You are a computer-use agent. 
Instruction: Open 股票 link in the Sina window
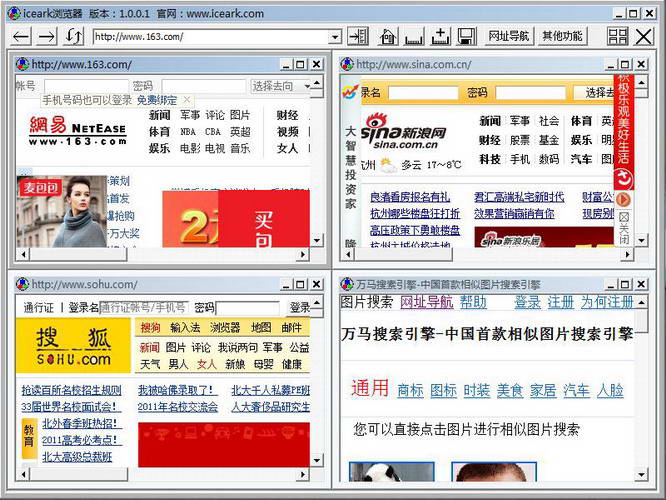(520, 140)
